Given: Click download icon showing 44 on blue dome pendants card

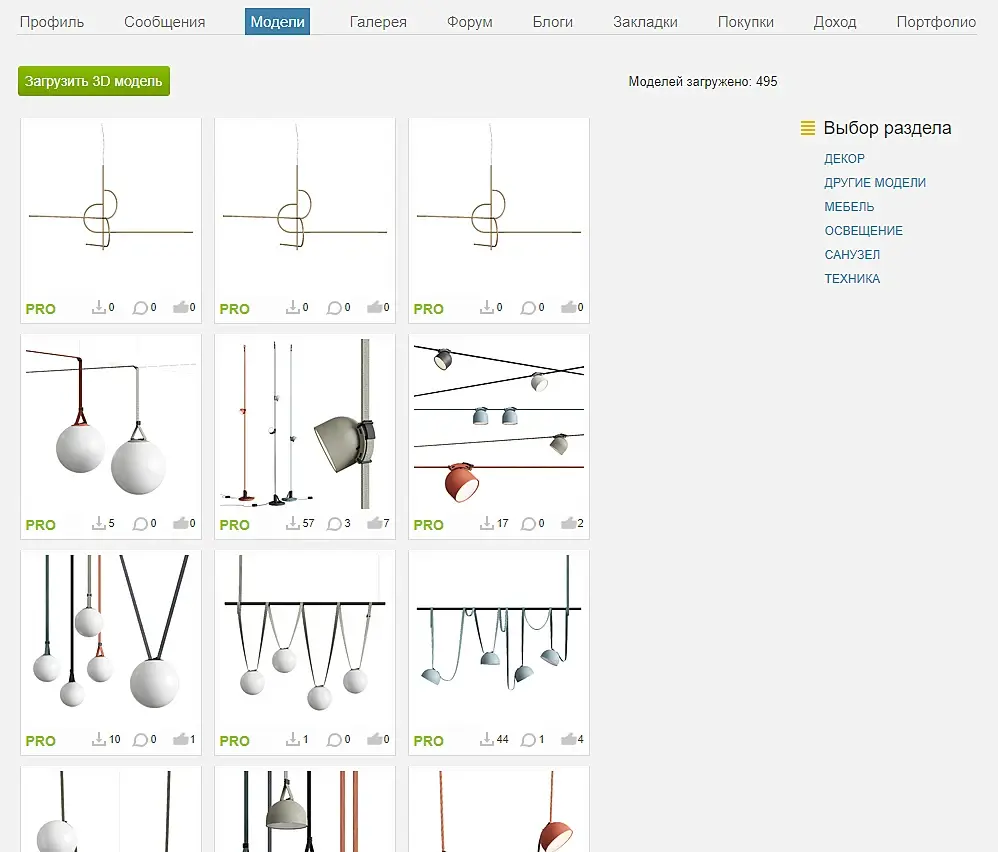Looking at the screenshot, I should point(487,739).
